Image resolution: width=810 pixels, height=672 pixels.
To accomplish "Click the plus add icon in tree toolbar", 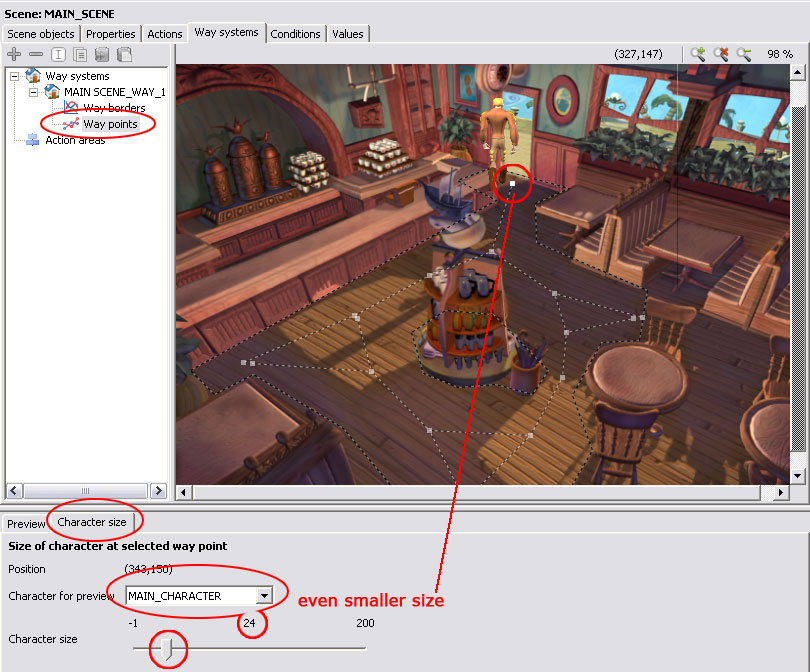I will (x=14, y=54).
